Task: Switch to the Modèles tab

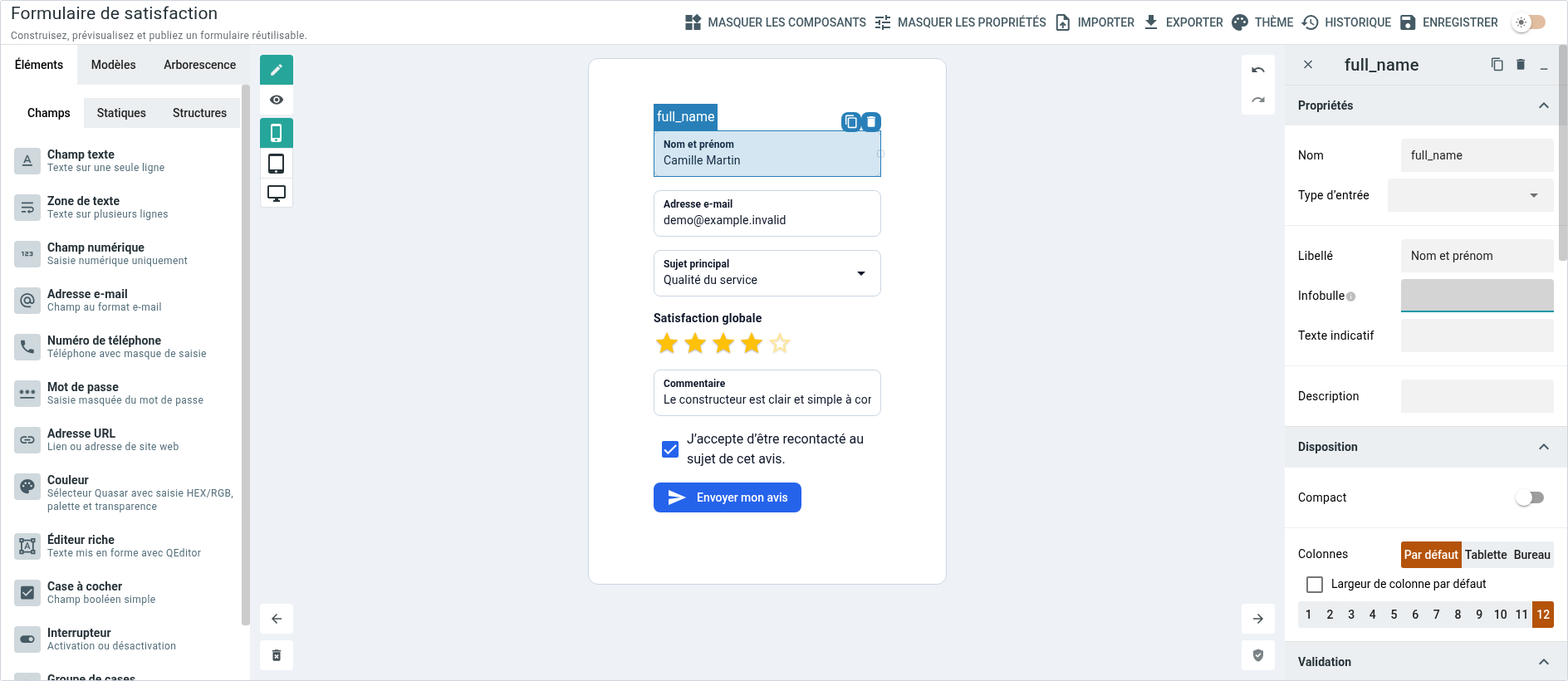Action: [113, 65]
